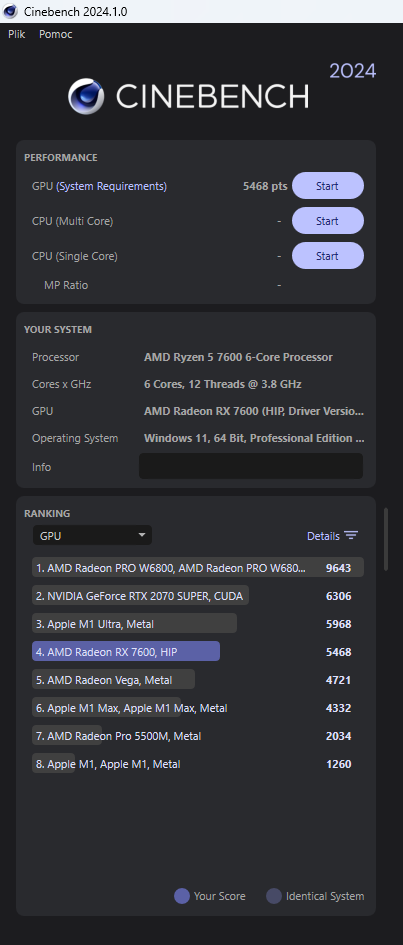The height and width of the screenshot is (945, 403).
Task: Start the CPU Single Core test
Action: click(x=328, y=256)
